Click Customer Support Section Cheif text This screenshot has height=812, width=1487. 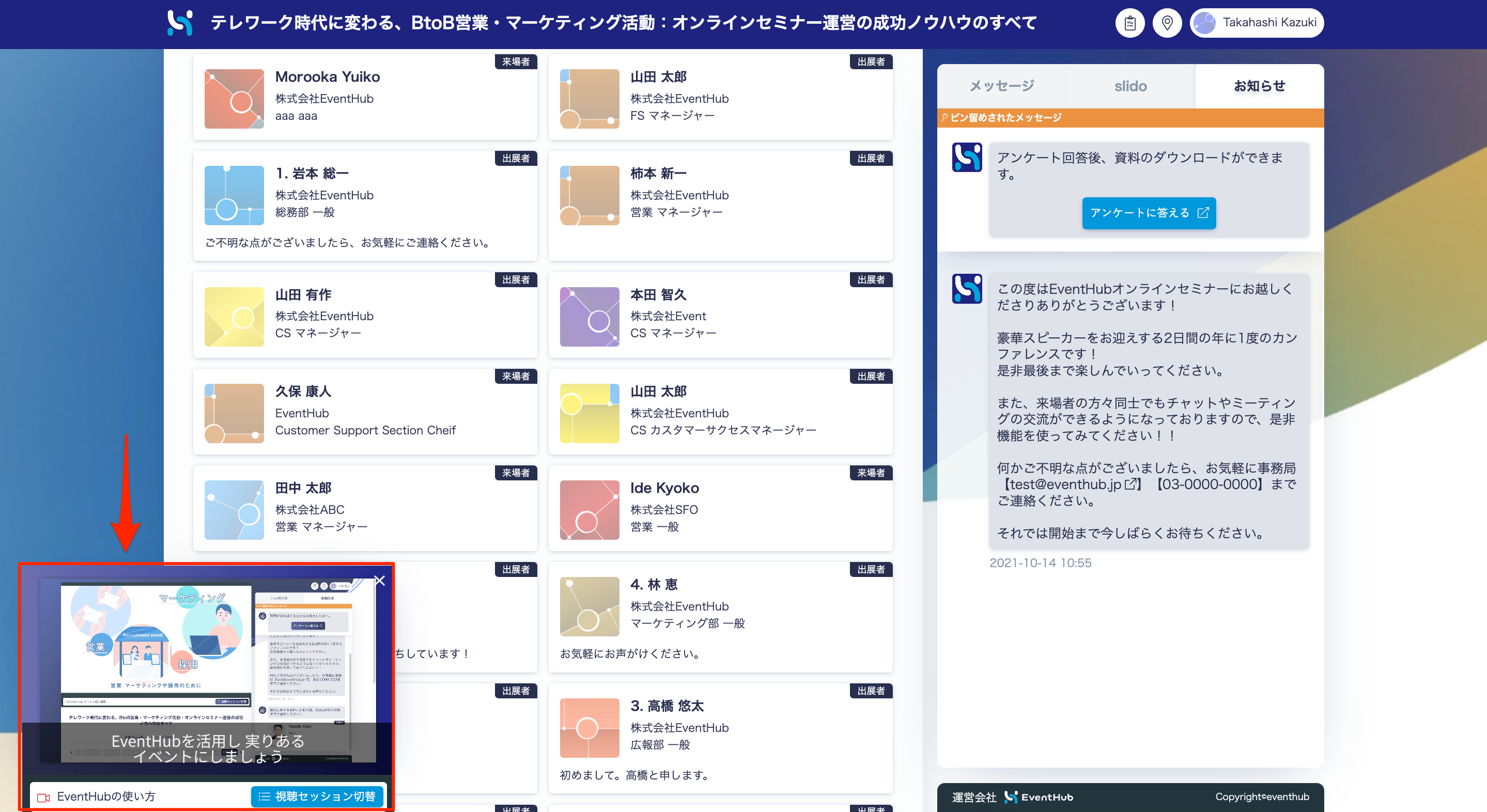365,430
